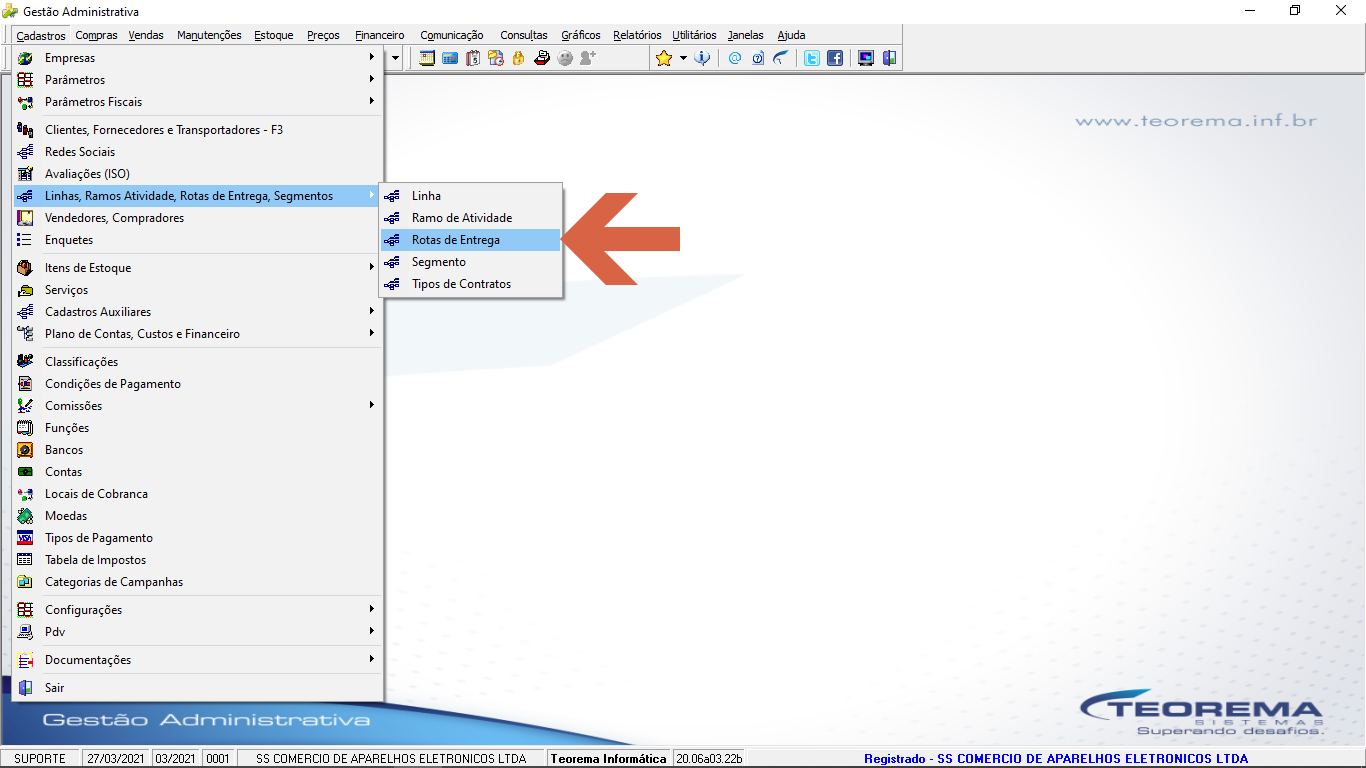Click the Moedas money bag icon

[x=25, y=516]
